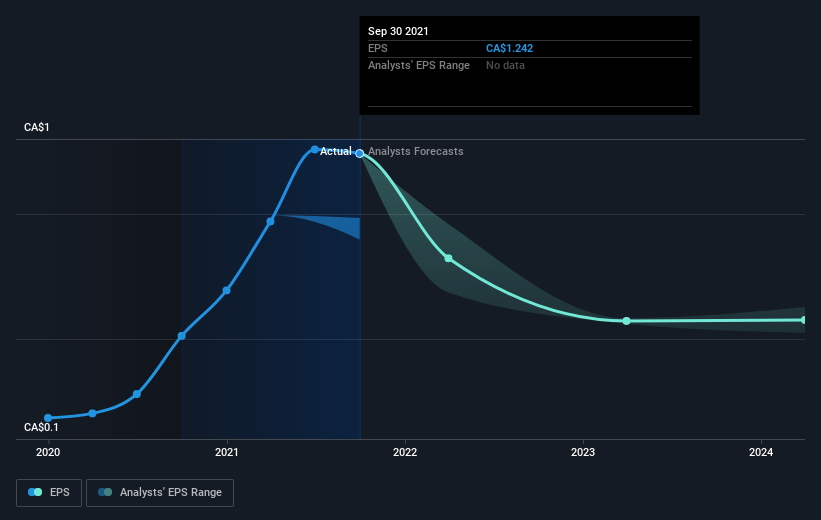
Task: Click the first EPS data point at 2020
Action: tap(48, 418)
